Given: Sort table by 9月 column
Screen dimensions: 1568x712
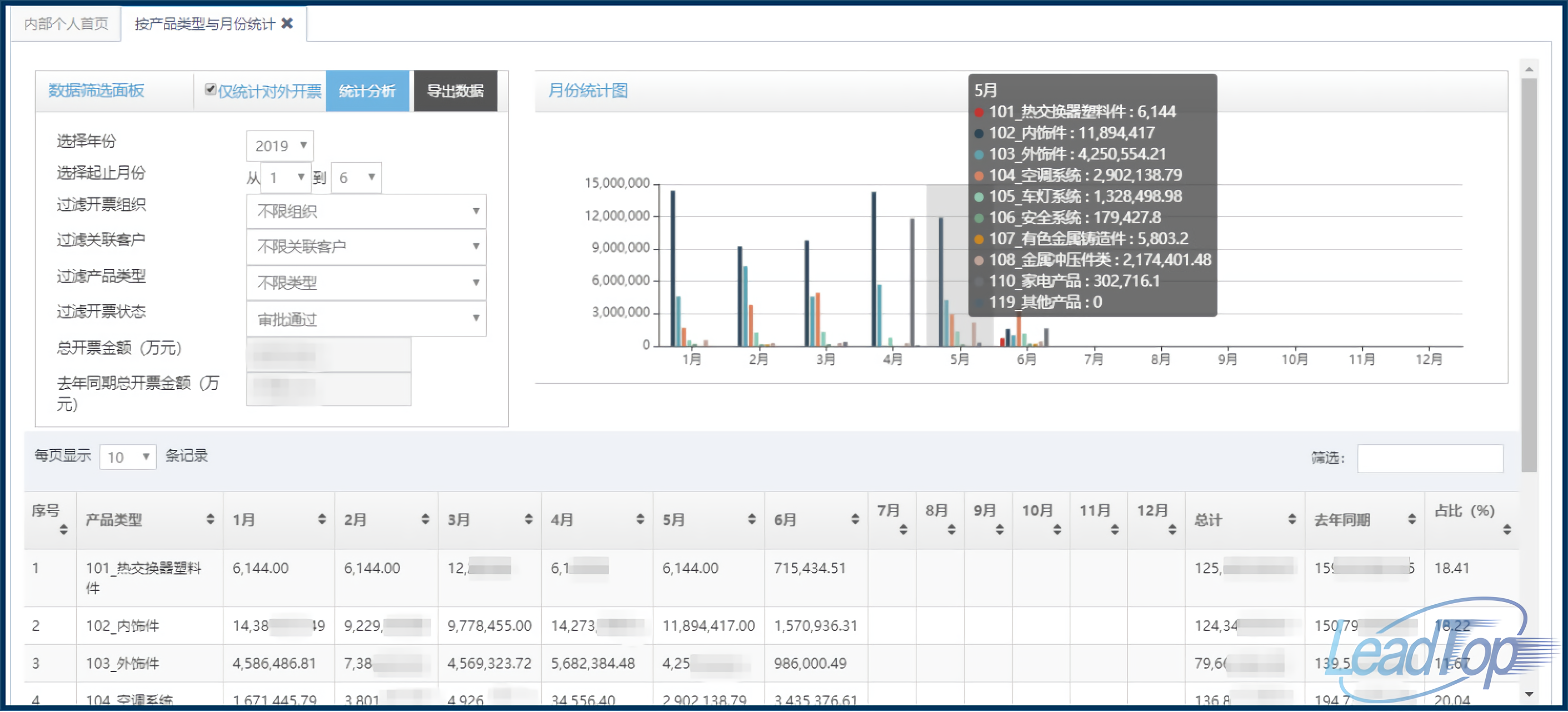Looking at the screenshot, I should click(x=1000, y=530).
